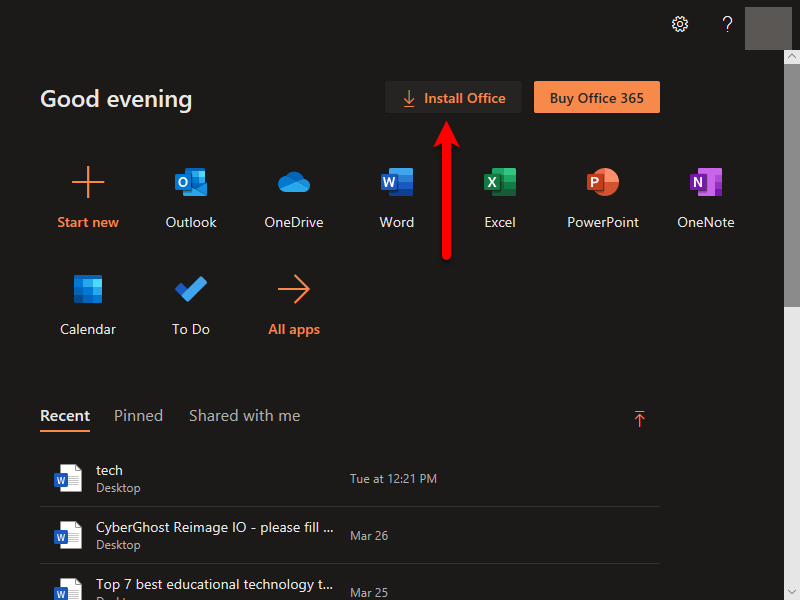Click the Desktop location under tech
Screen dimensions: 800x600
[x=118, y=488]
